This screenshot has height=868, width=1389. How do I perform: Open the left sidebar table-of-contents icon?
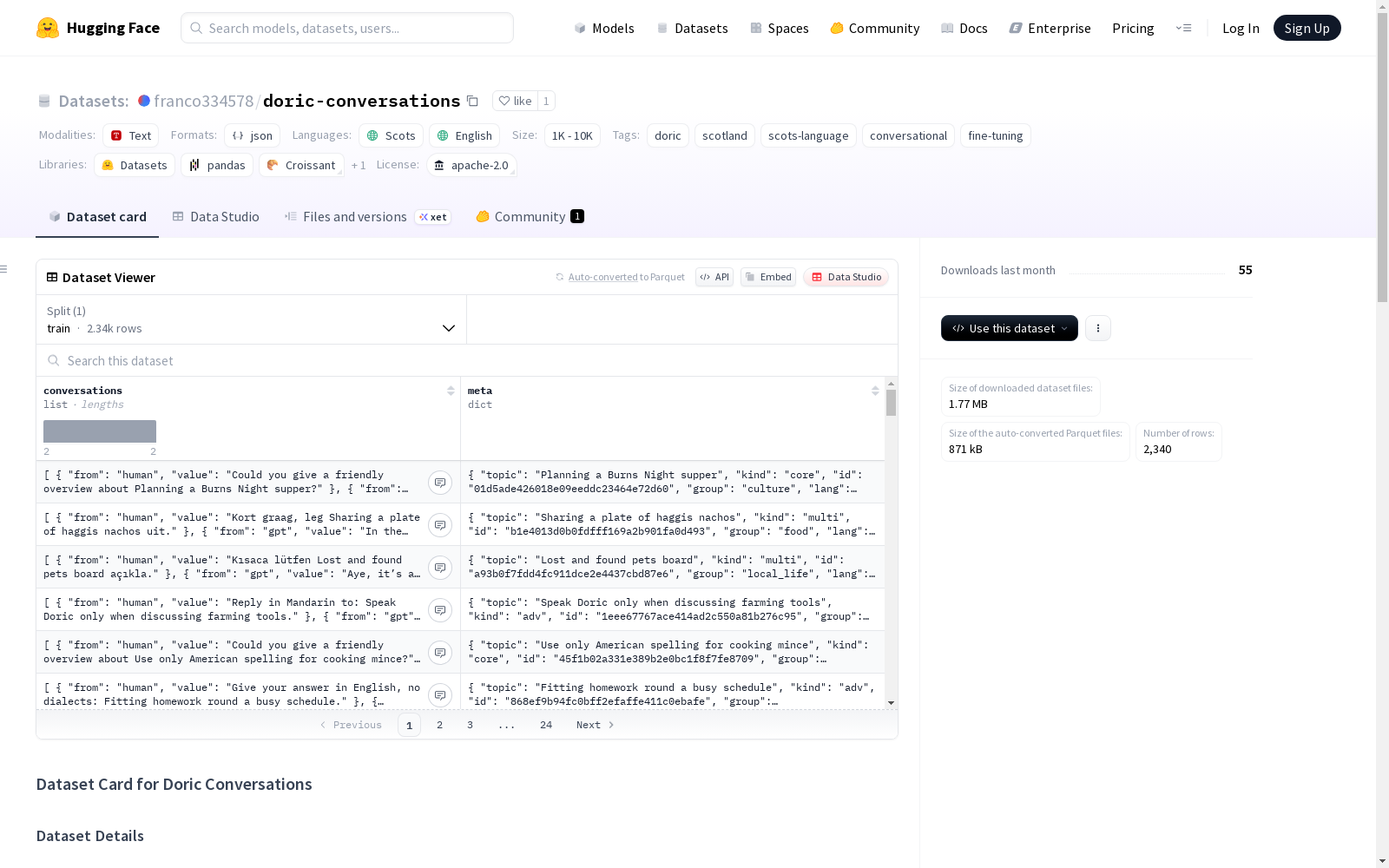pos(3,269)
